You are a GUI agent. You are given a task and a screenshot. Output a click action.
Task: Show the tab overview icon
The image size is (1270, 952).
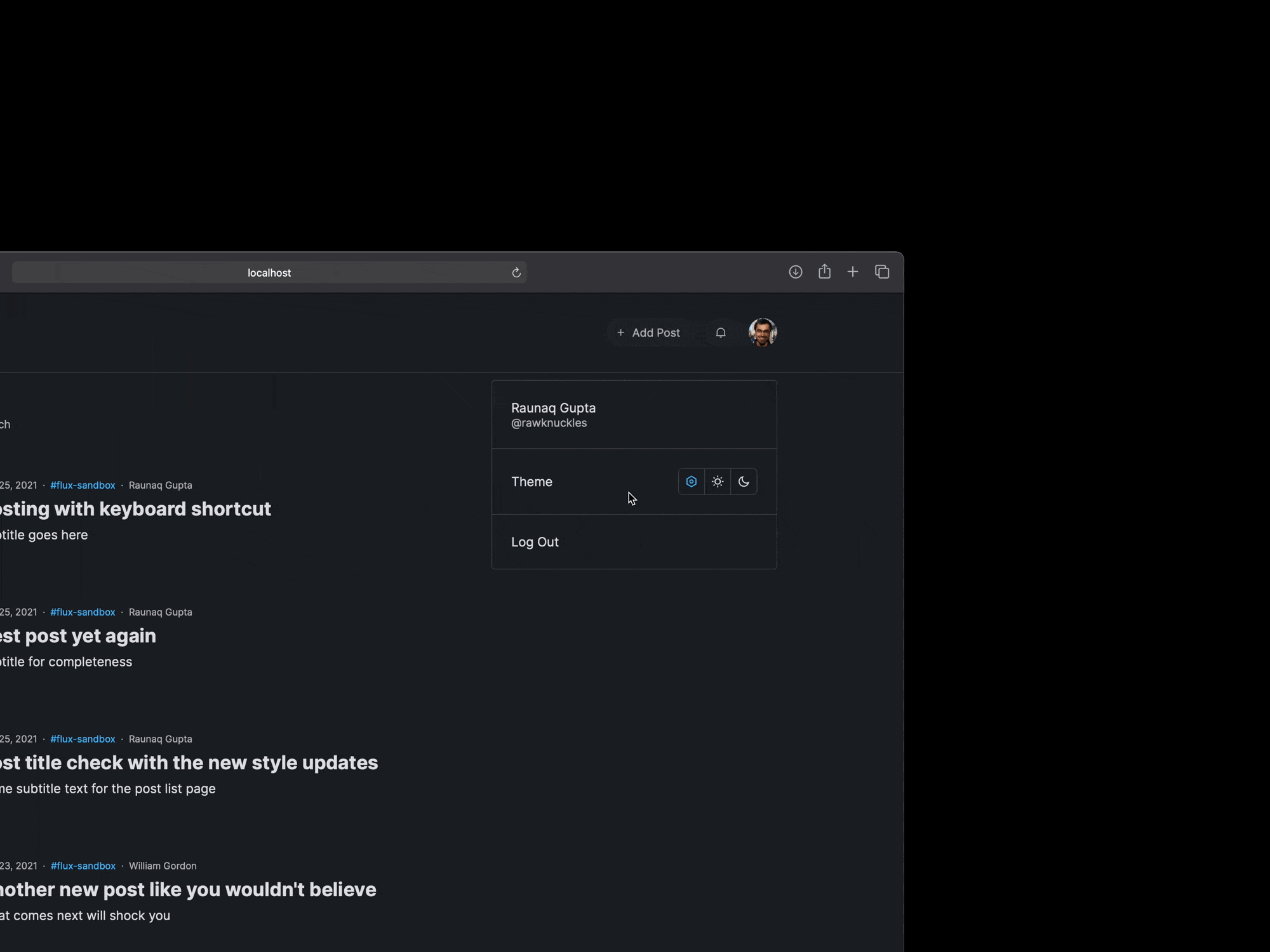click(882, 272)
